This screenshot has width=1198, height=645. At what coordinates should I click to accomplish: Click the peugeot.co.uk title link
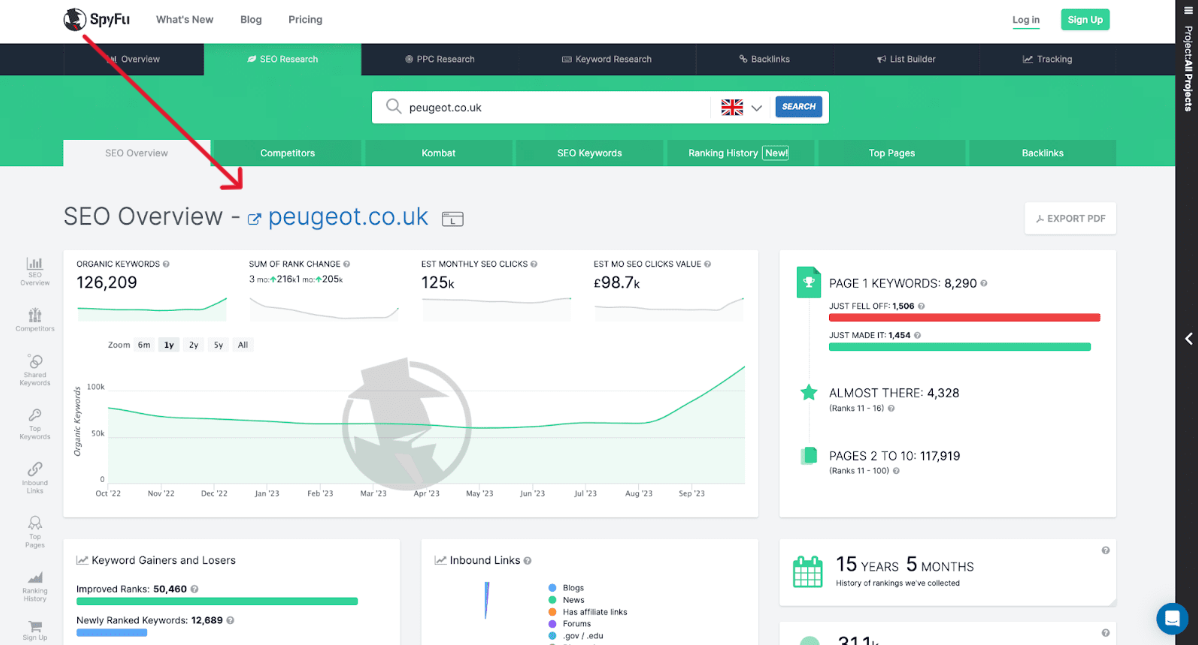[348, 217]
